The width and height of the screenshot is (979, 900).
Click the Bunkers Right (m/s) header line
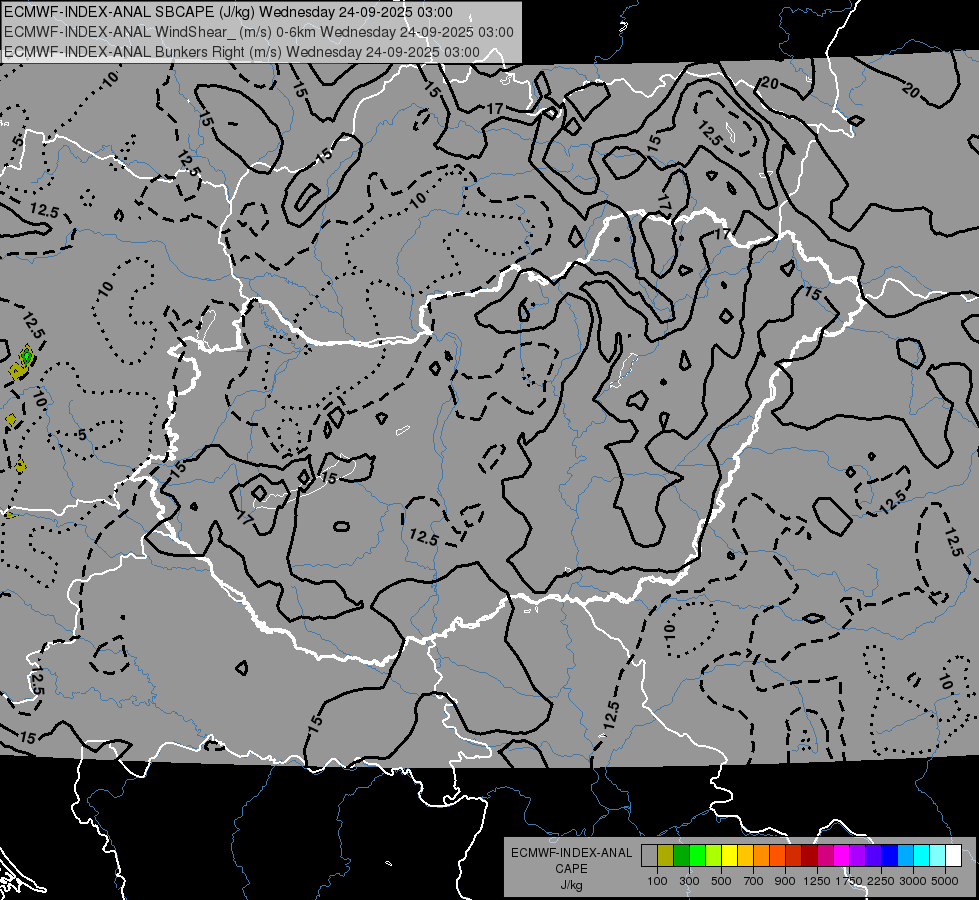[x=242, y=52]
